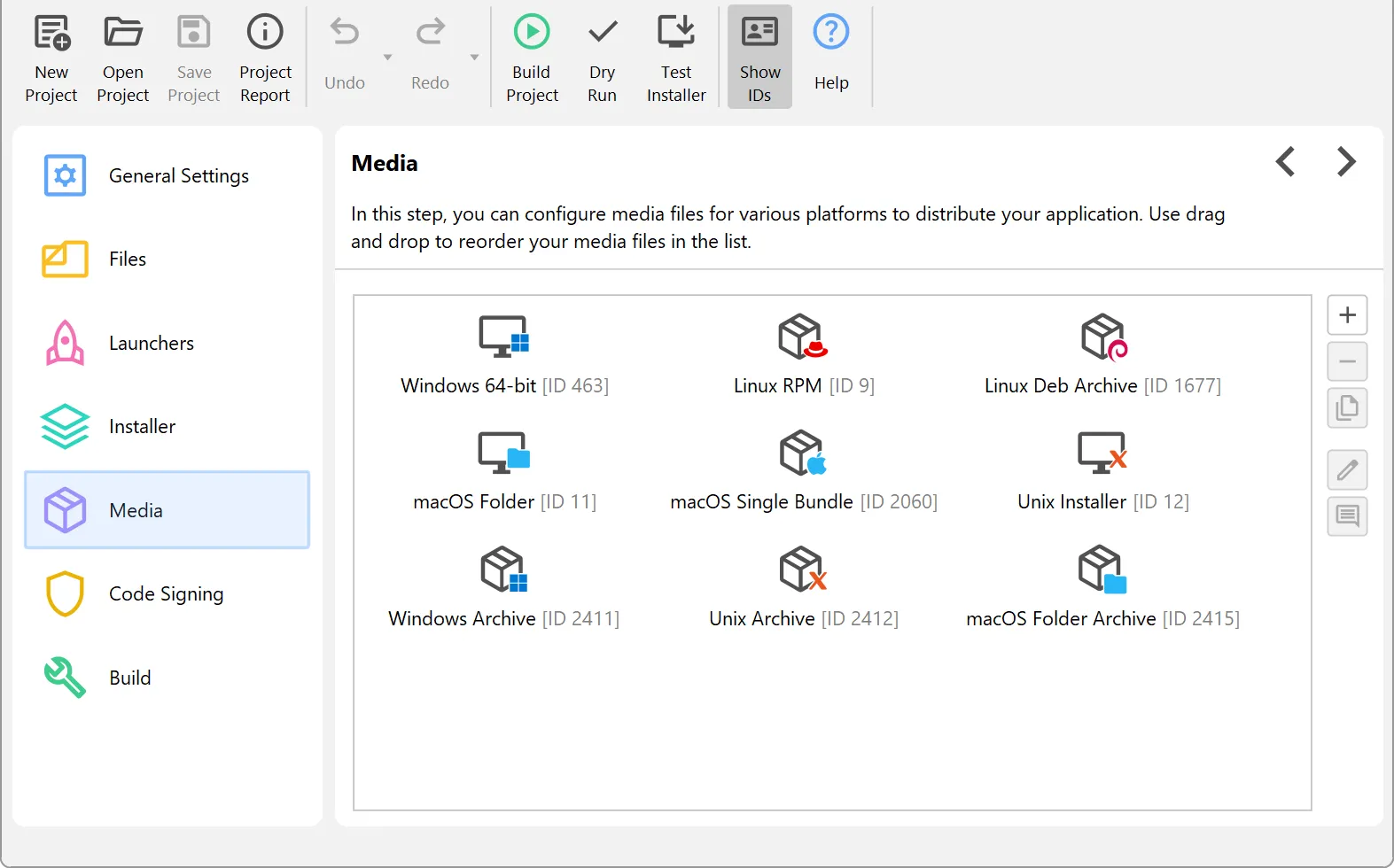Select the Linux RPM media icon
The height and width of the screenshot is (868, 1394).
803,337
